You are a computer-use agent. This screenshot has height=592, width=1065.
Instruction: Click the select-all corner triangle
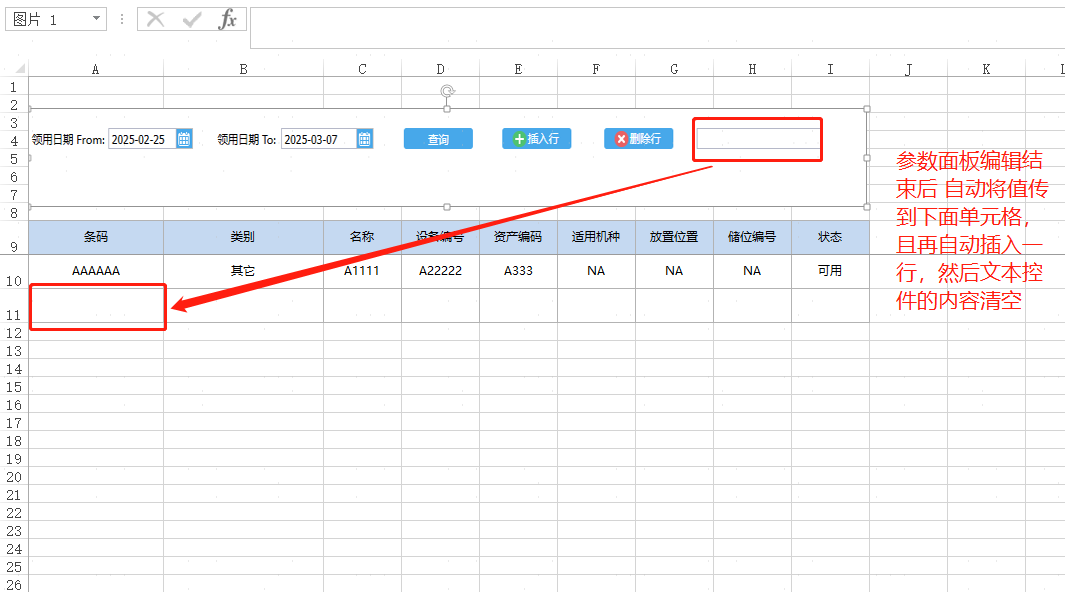tap(20, 69)
